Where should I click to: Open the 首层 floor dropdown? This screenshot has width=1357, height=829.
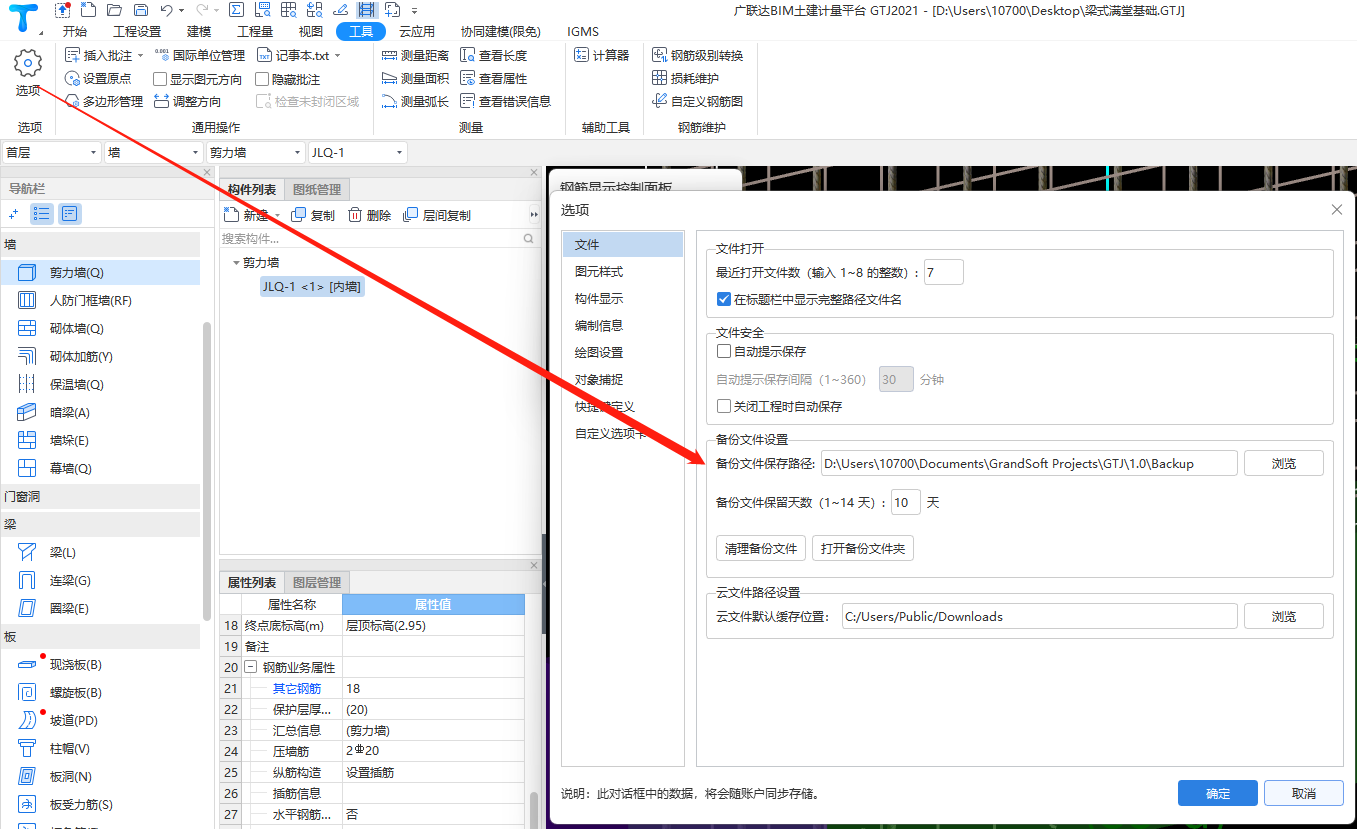click(51, 152)
